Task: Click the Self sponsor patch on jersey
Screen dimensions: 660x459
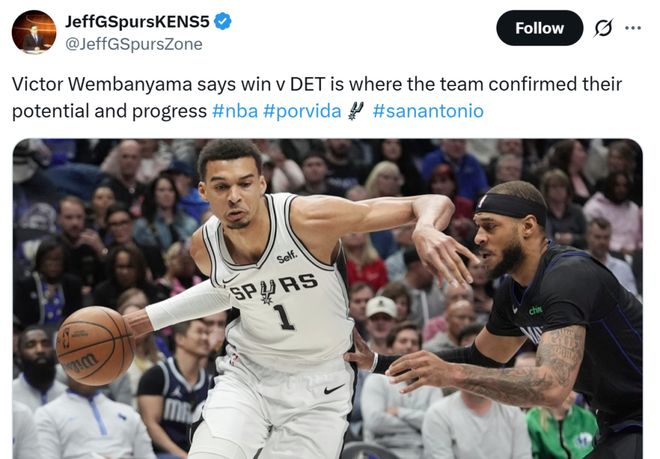Action: pos(287,256)
